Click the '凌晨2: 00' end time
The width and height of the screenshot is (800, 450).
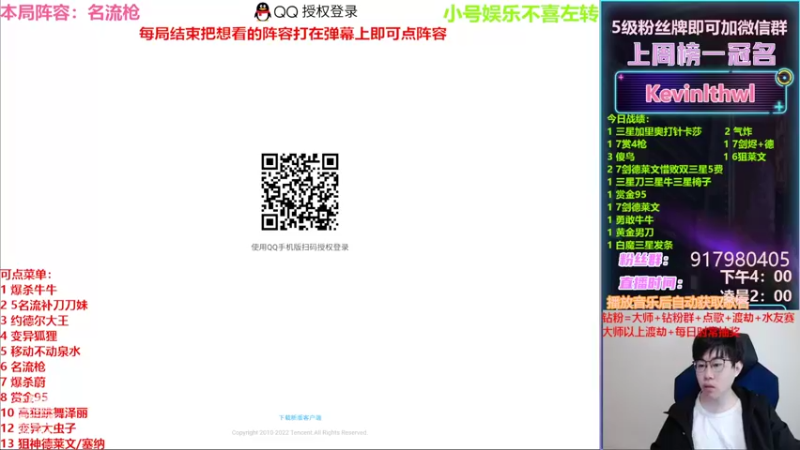point(756,295)
